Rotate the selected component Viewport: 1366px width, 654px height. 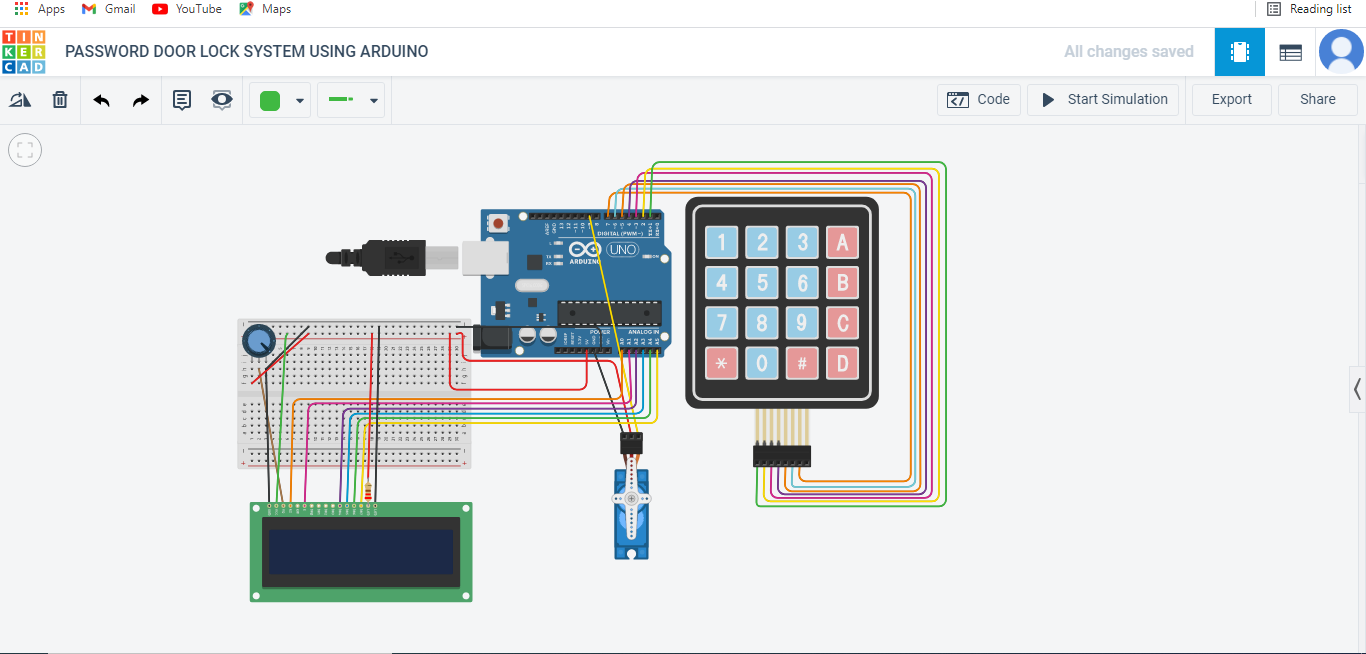20,100
